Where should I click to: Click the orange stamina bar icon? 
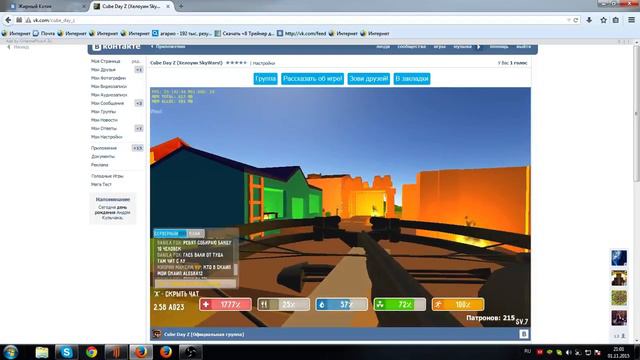click(438, 304)
